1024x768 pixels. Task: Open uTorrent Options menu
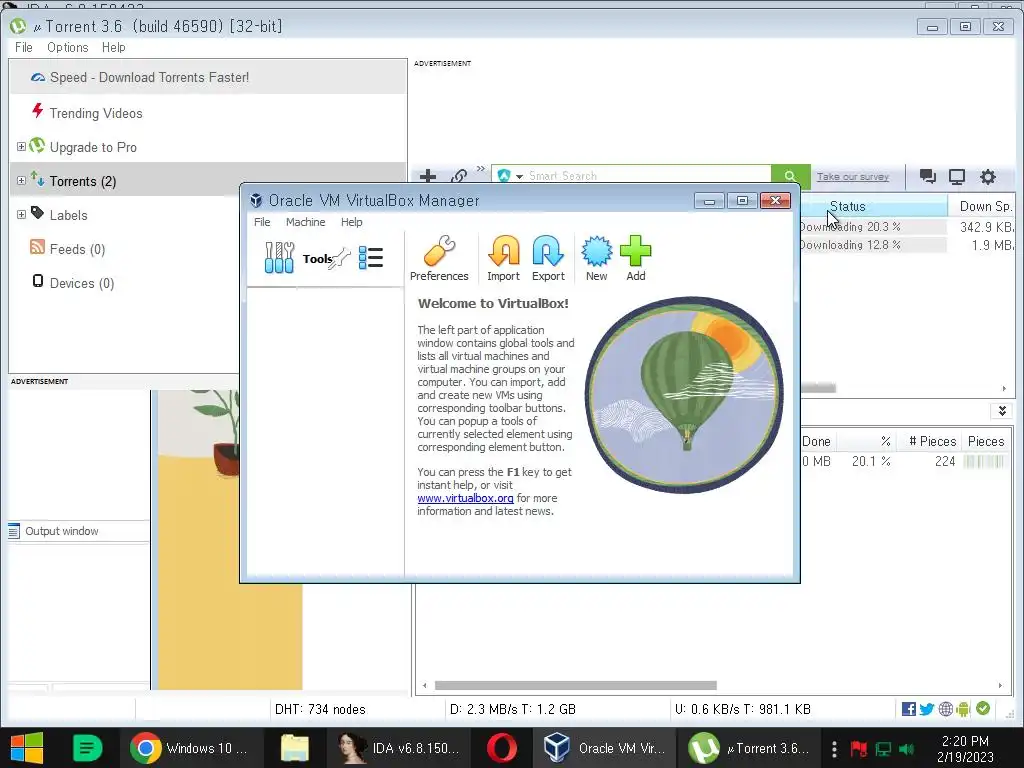tap(67, 47)
